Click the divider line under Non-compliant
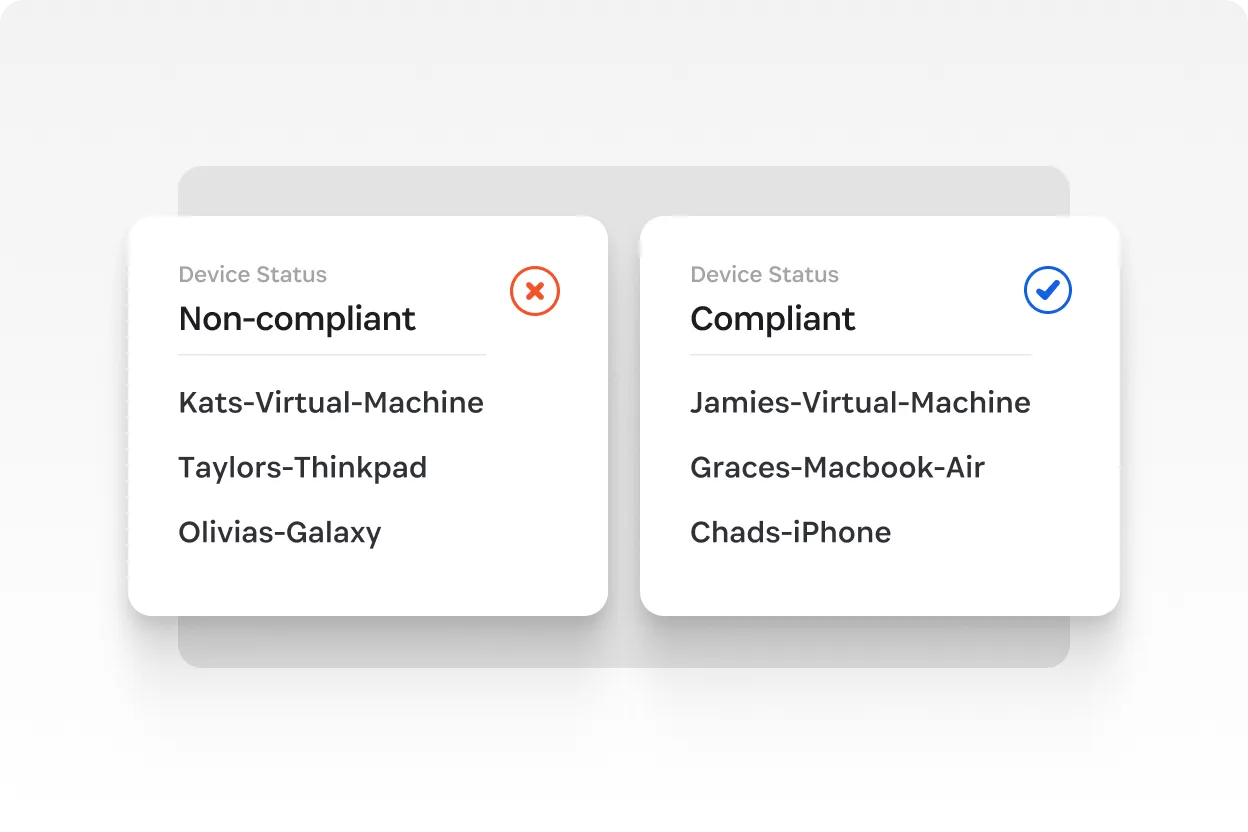Screen dimensions: 1248x832 (331, 354)
